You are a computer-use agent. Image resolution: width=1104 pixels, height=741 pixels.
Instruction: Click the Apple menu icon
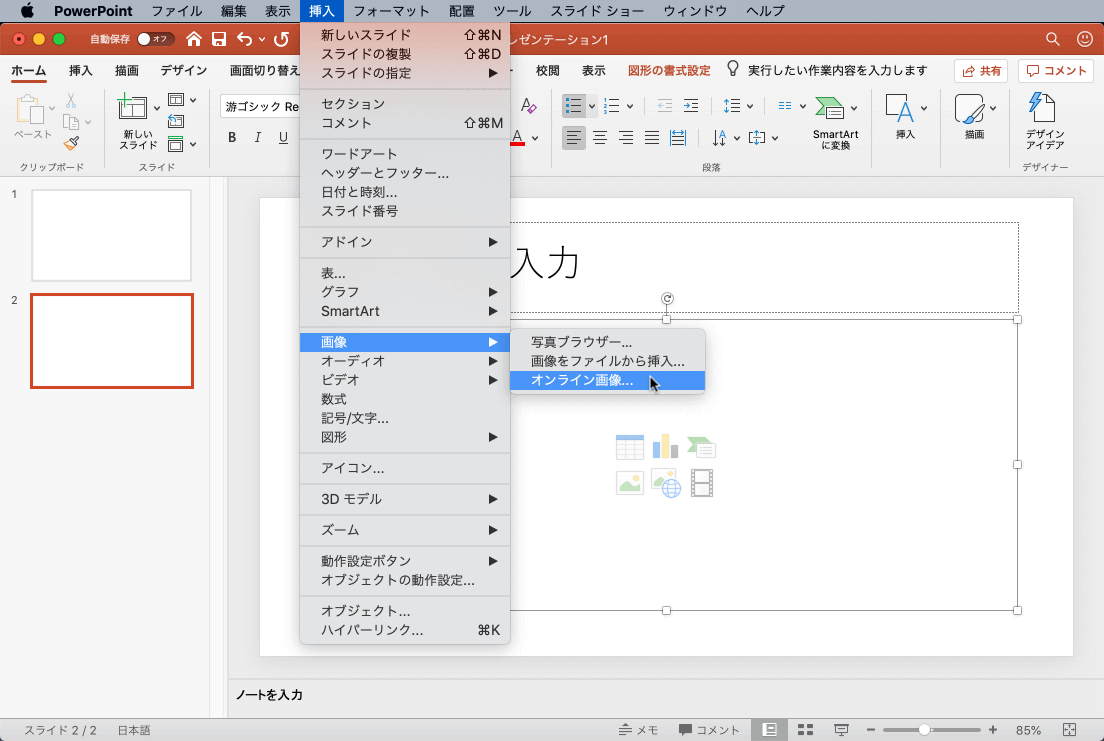point(27,11)
